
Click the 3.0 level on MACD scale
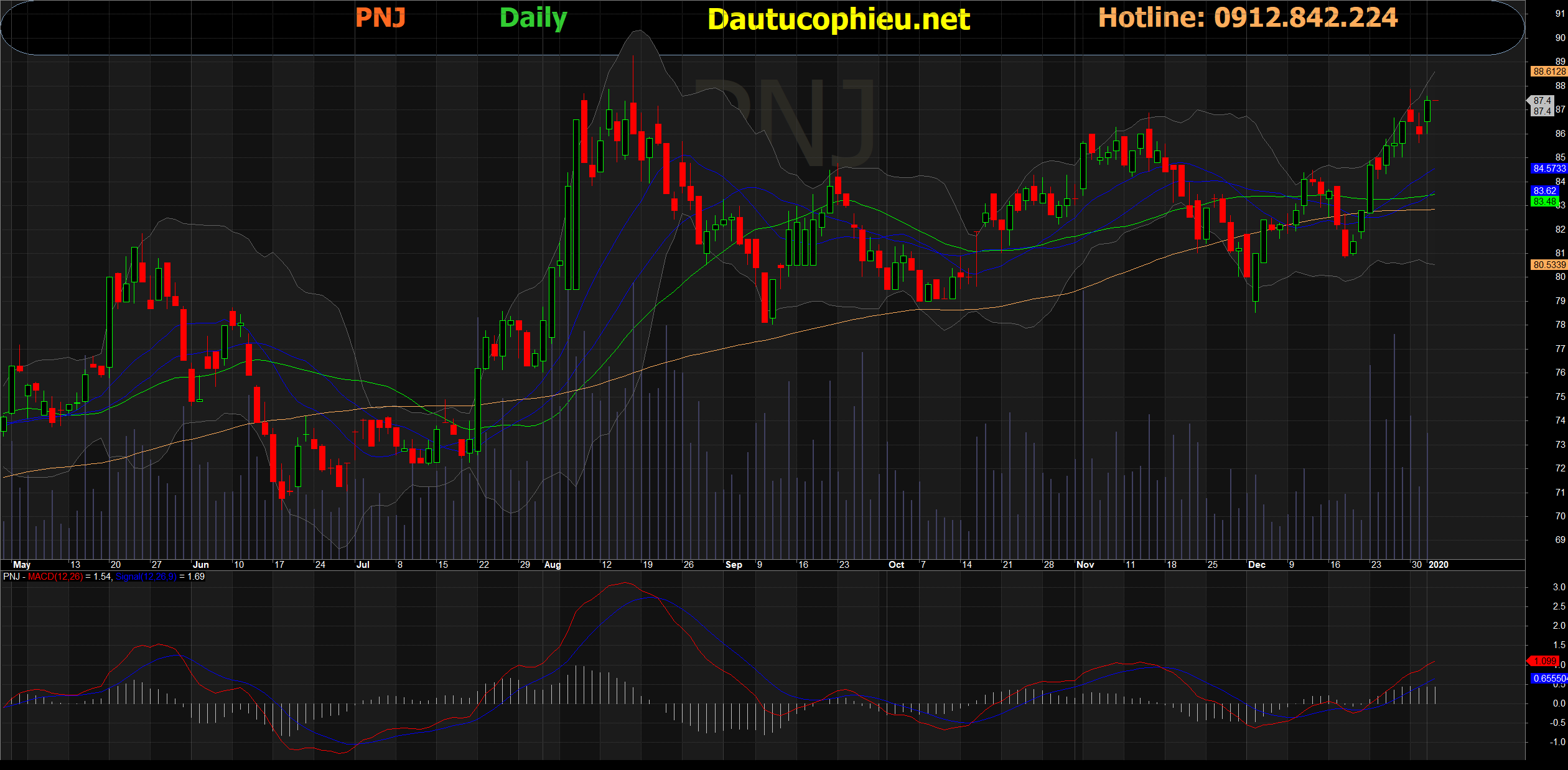[x=1559, y=587]
